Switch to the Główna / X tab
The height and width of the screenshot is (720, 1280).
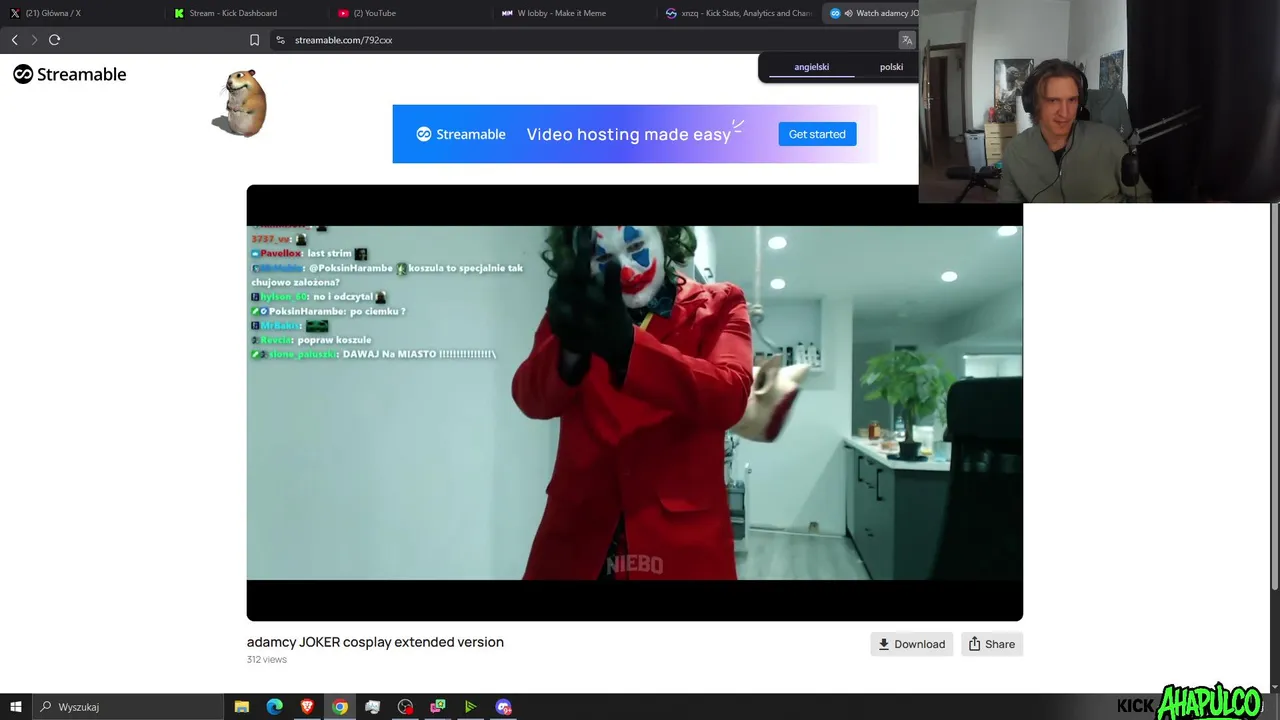click(80, 13)
